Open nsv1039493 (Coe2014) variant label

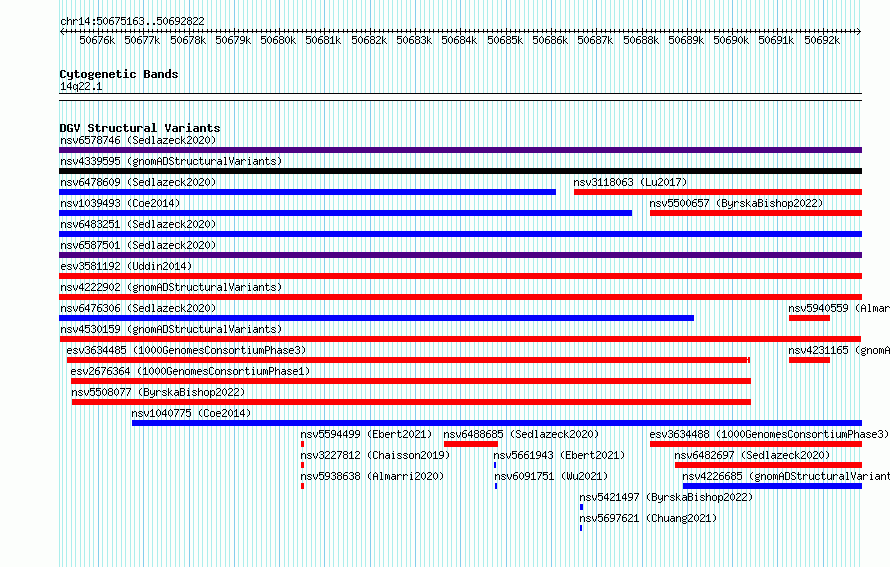[x=120, y=203]
